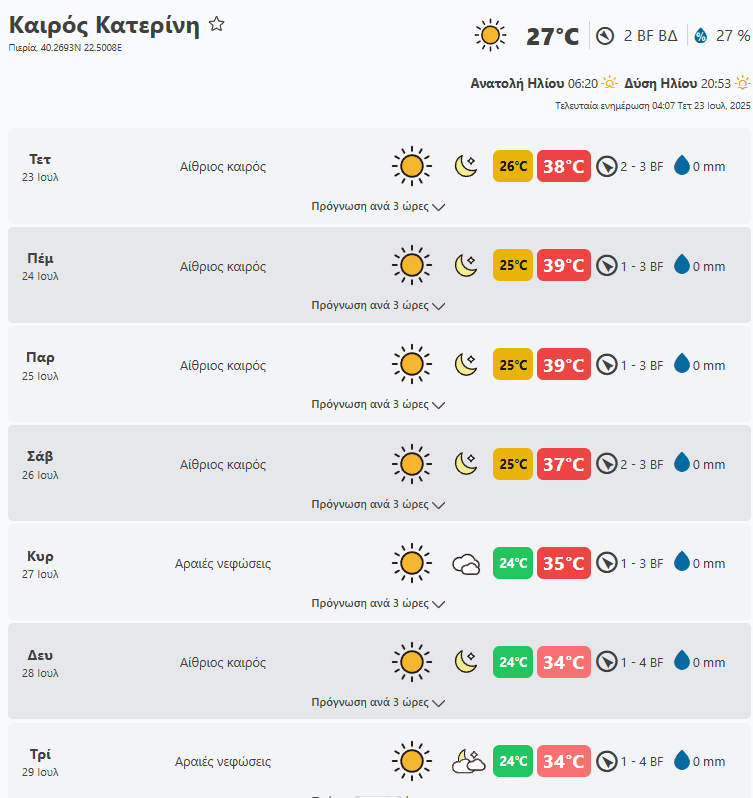Select the Σάβ 26 Ιουλ day label

point(40,464)
